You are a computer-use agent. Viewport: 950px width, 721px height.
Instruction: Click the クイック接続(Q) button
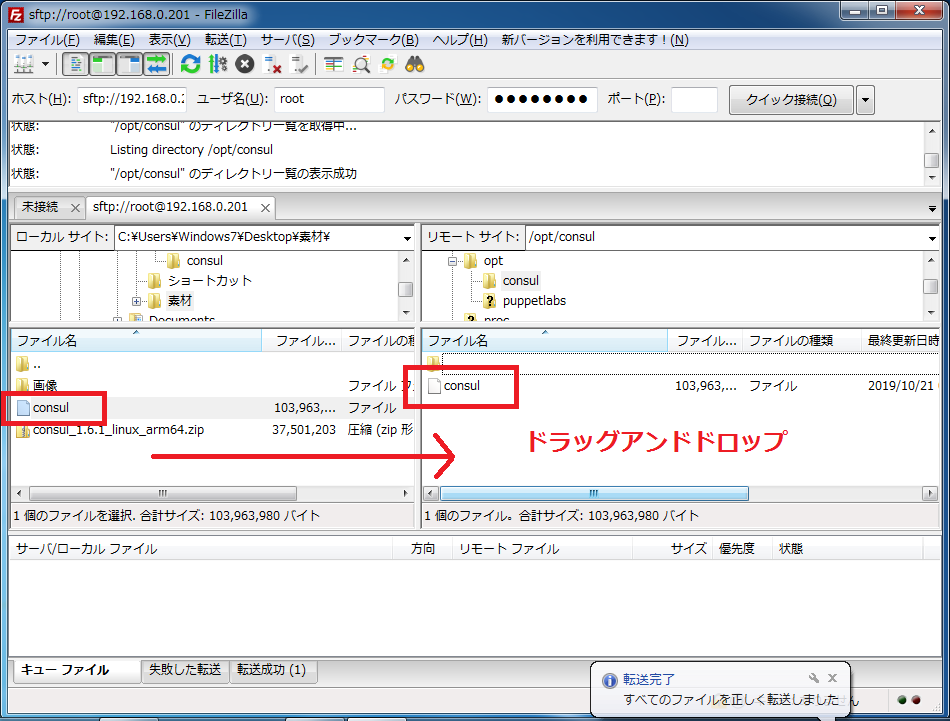pos(791,100)
